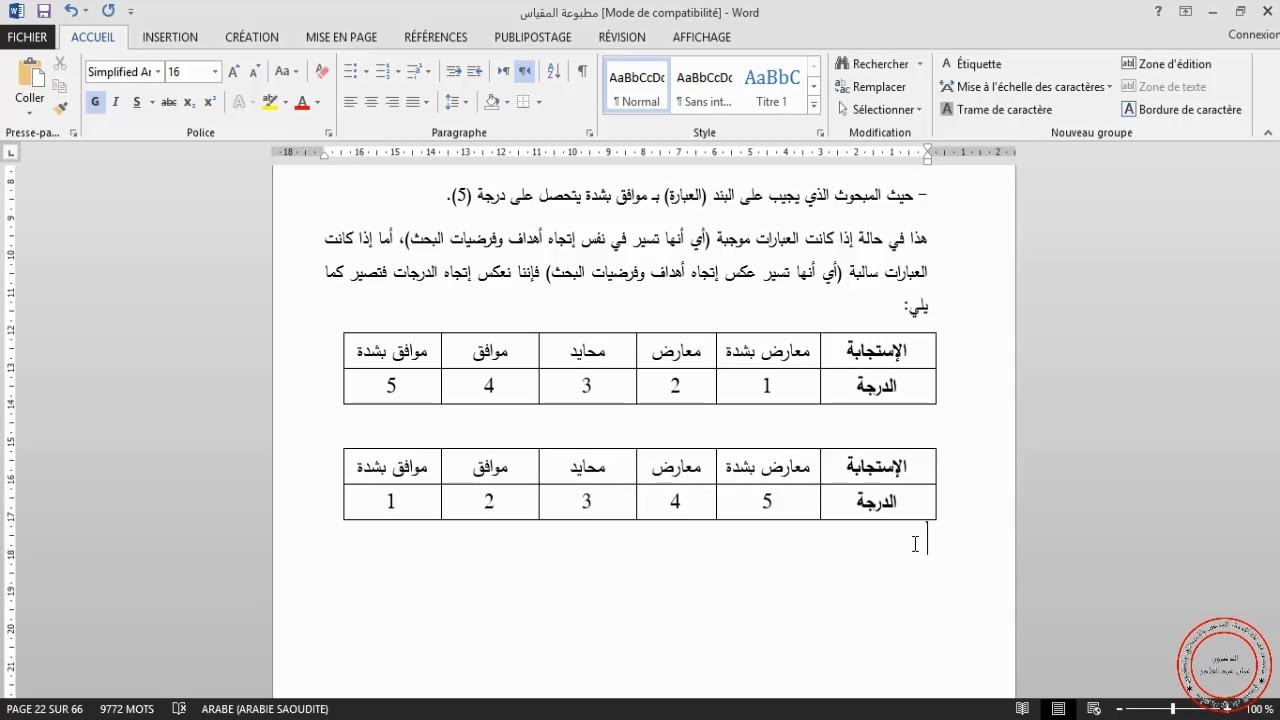Open Sélectionner dropdown

pyautogui.click(x=880, y=110)
